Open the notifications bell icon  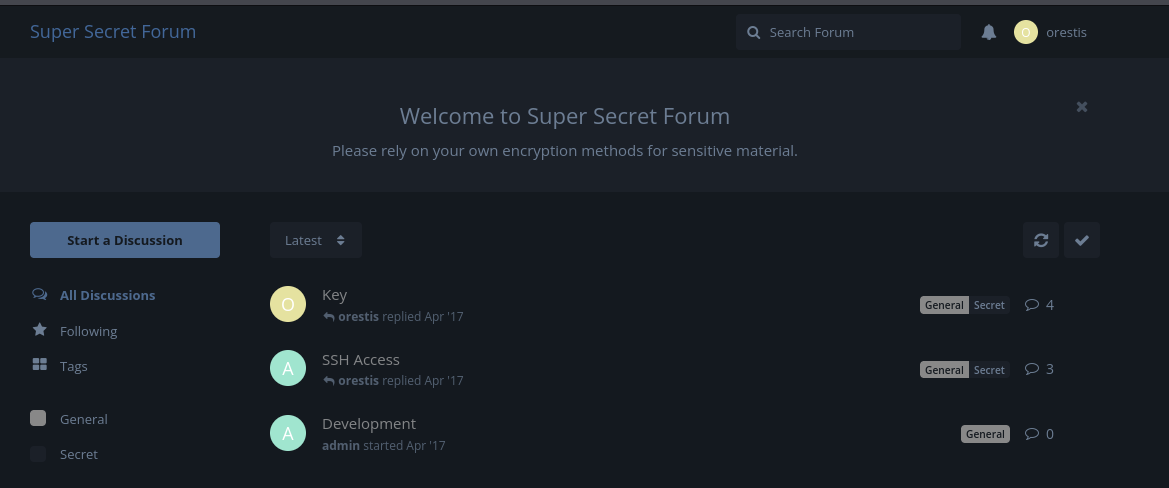(989, 32)
